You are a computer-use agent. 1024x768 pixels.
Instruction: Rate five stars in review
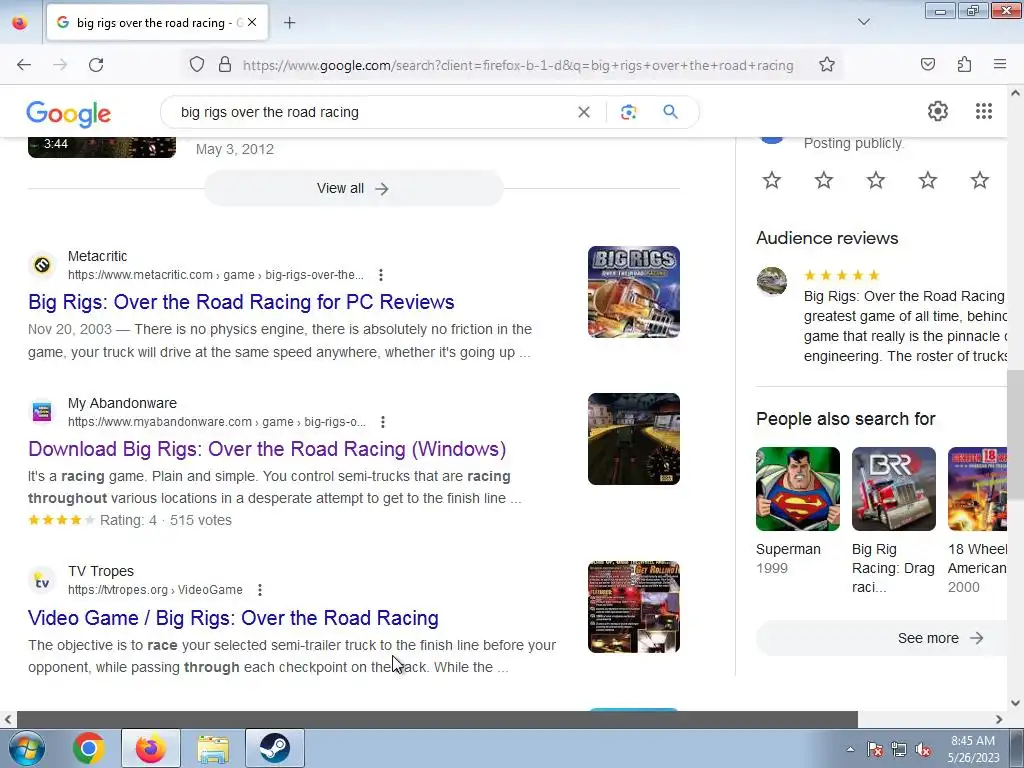[980, 180]
